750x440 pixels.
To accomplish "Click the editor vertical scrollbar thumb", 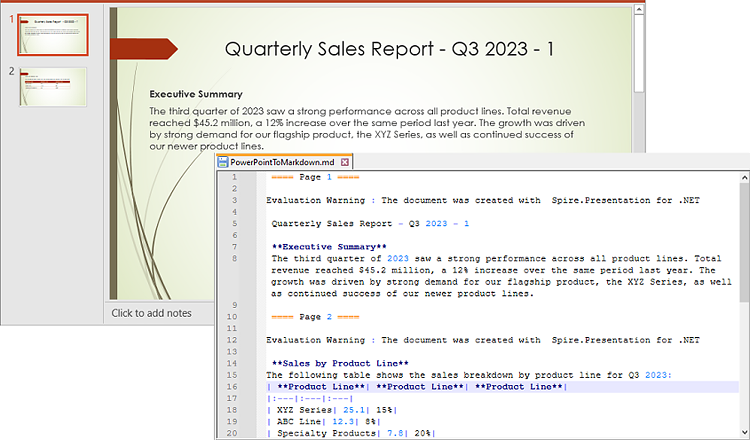I will (745, 242).
